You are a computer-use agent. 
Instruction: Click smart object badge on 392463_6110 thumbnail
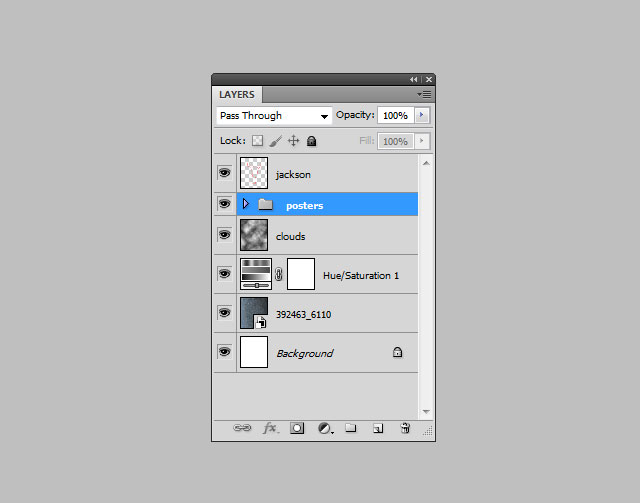click(261, 323)
